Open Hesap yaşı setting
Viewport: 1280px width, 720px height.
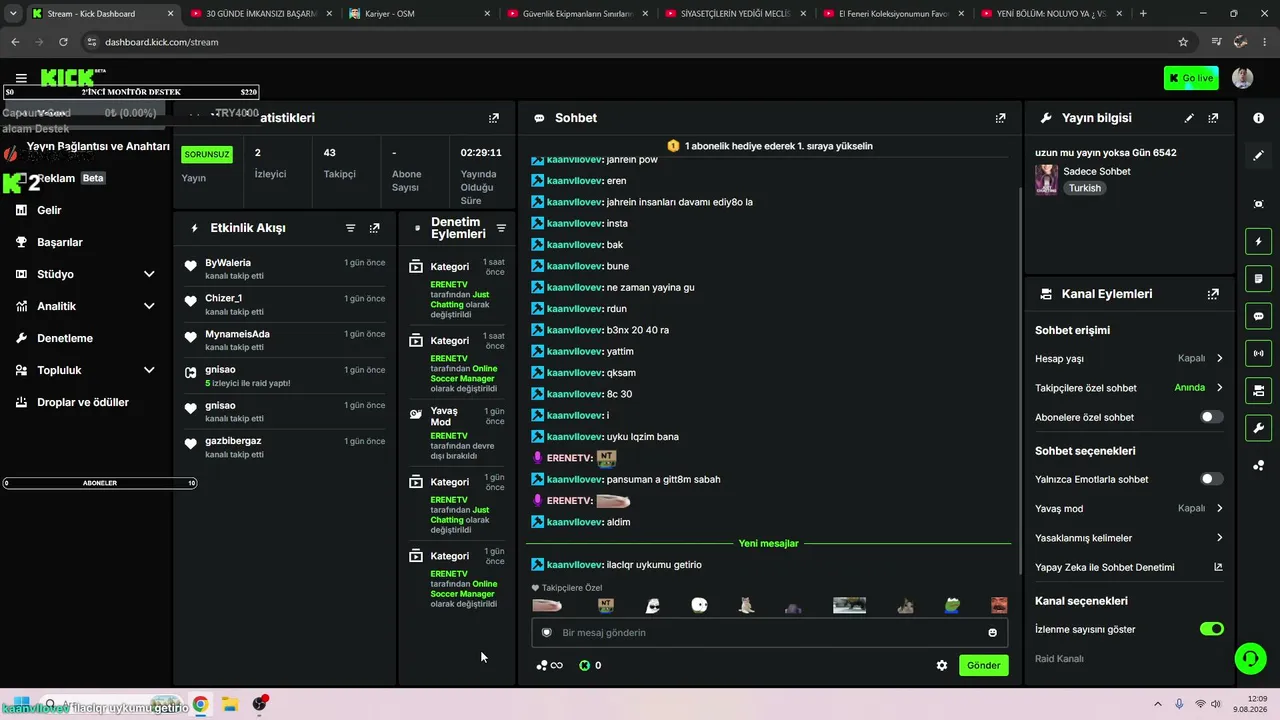1129,358
